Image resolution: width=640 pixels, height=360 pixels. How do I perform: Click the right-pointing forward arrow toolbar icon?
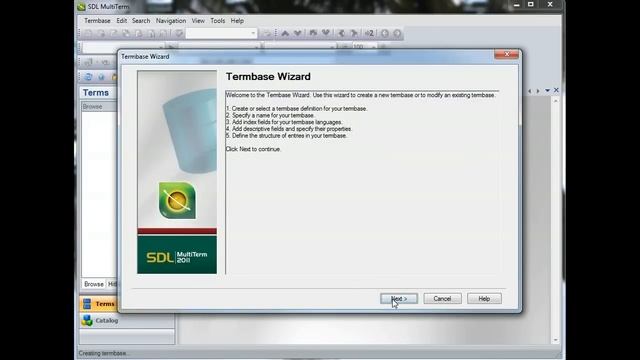pos(354,33)
